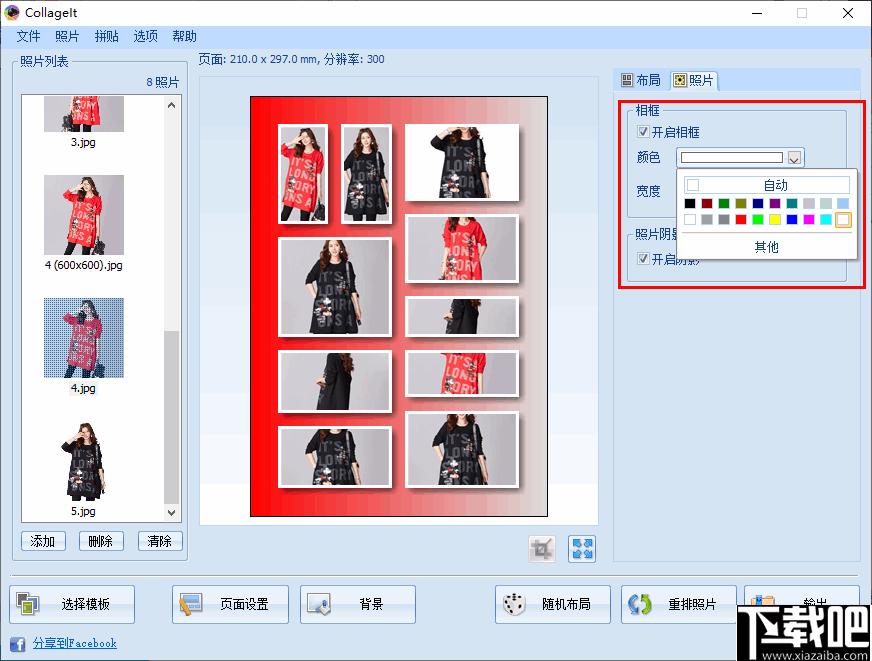Open 选择模板 template chooser
The image size is (872, 661).
72,604
